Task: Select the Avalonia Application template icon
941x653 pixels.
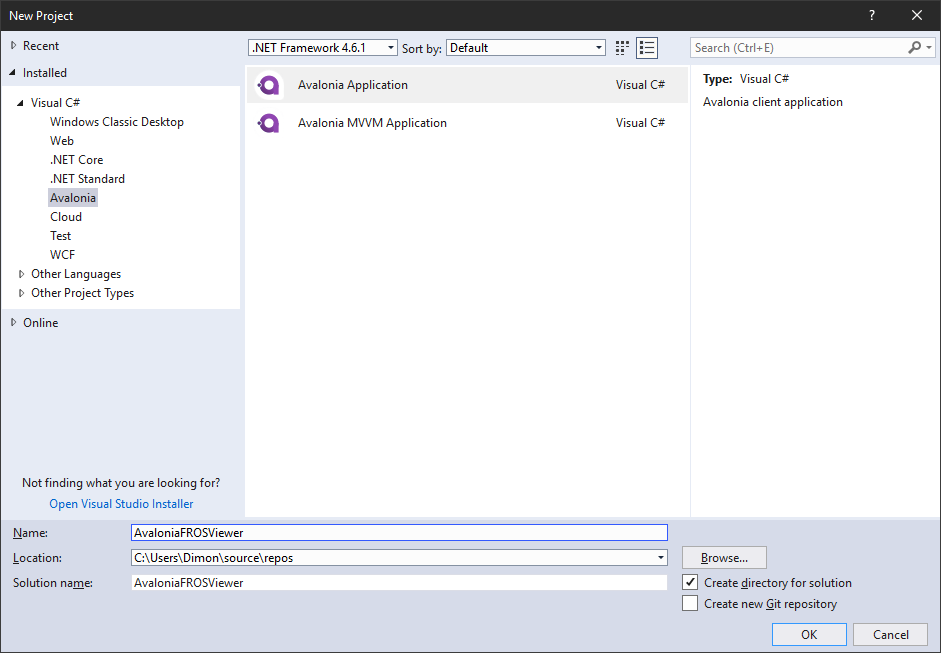Action: [x=268, y=85]
